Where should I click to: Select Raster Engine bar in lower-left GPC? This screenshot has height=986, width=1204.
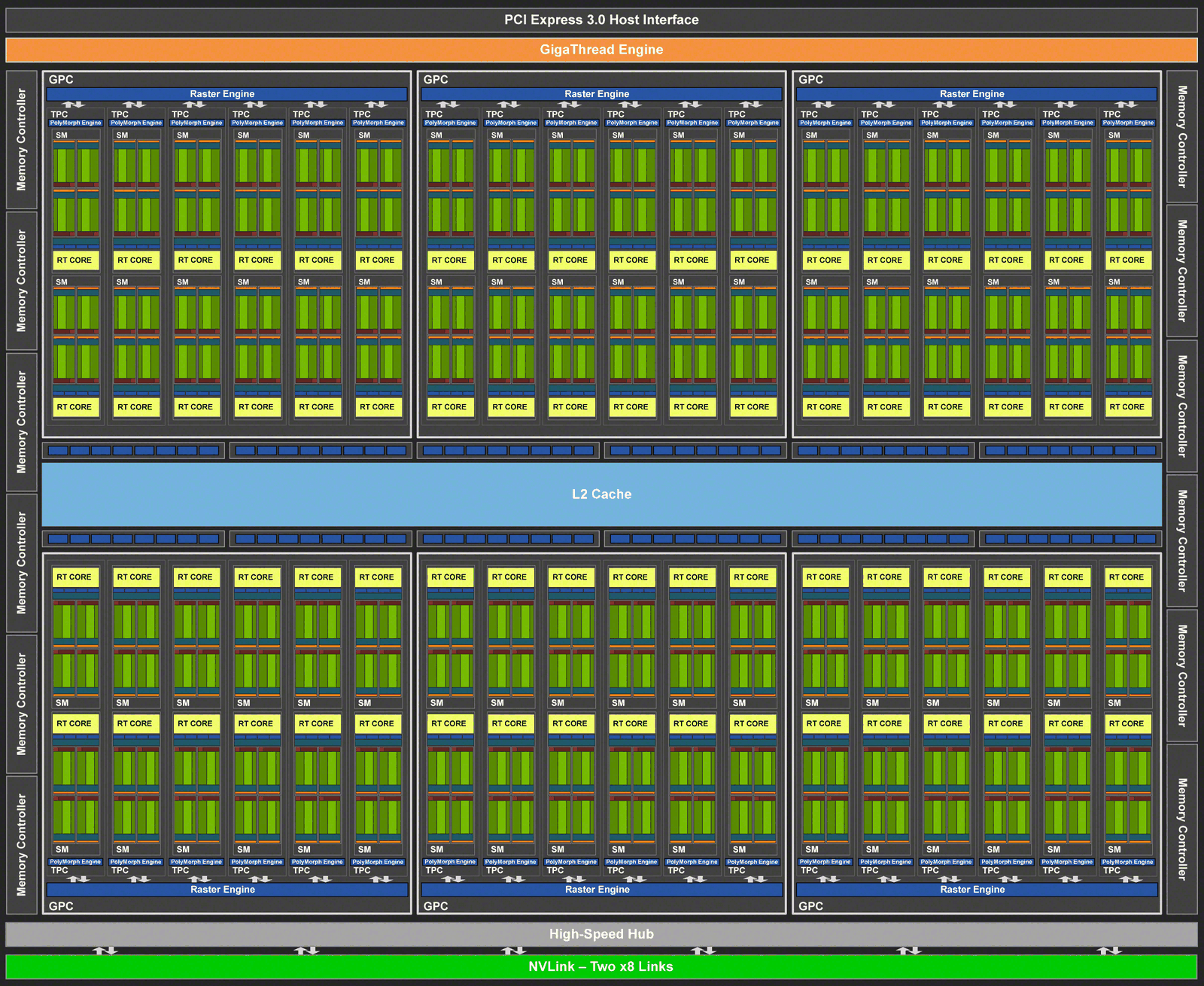click(227, 890)
